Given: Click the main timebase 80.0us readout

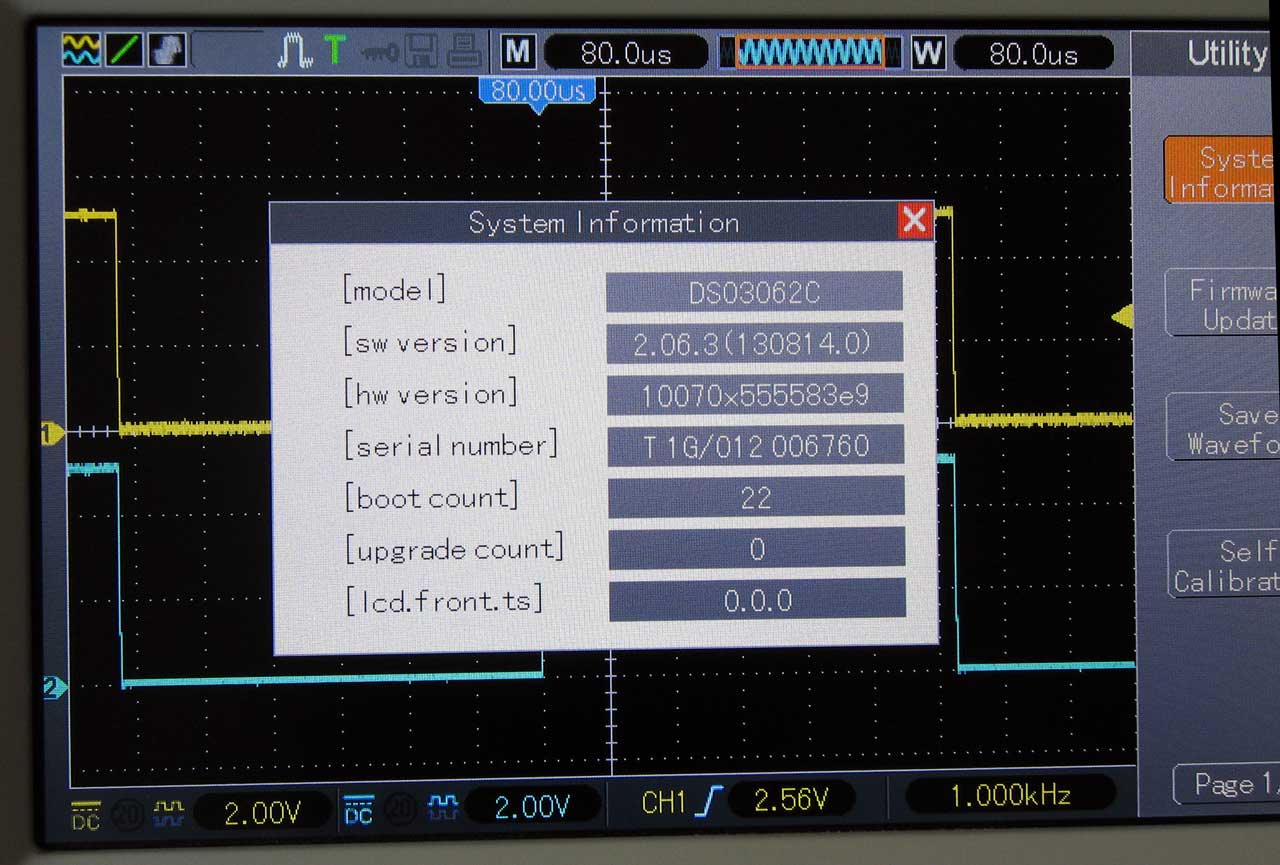Looking at the screenshot, I should (x=626, y=52).
